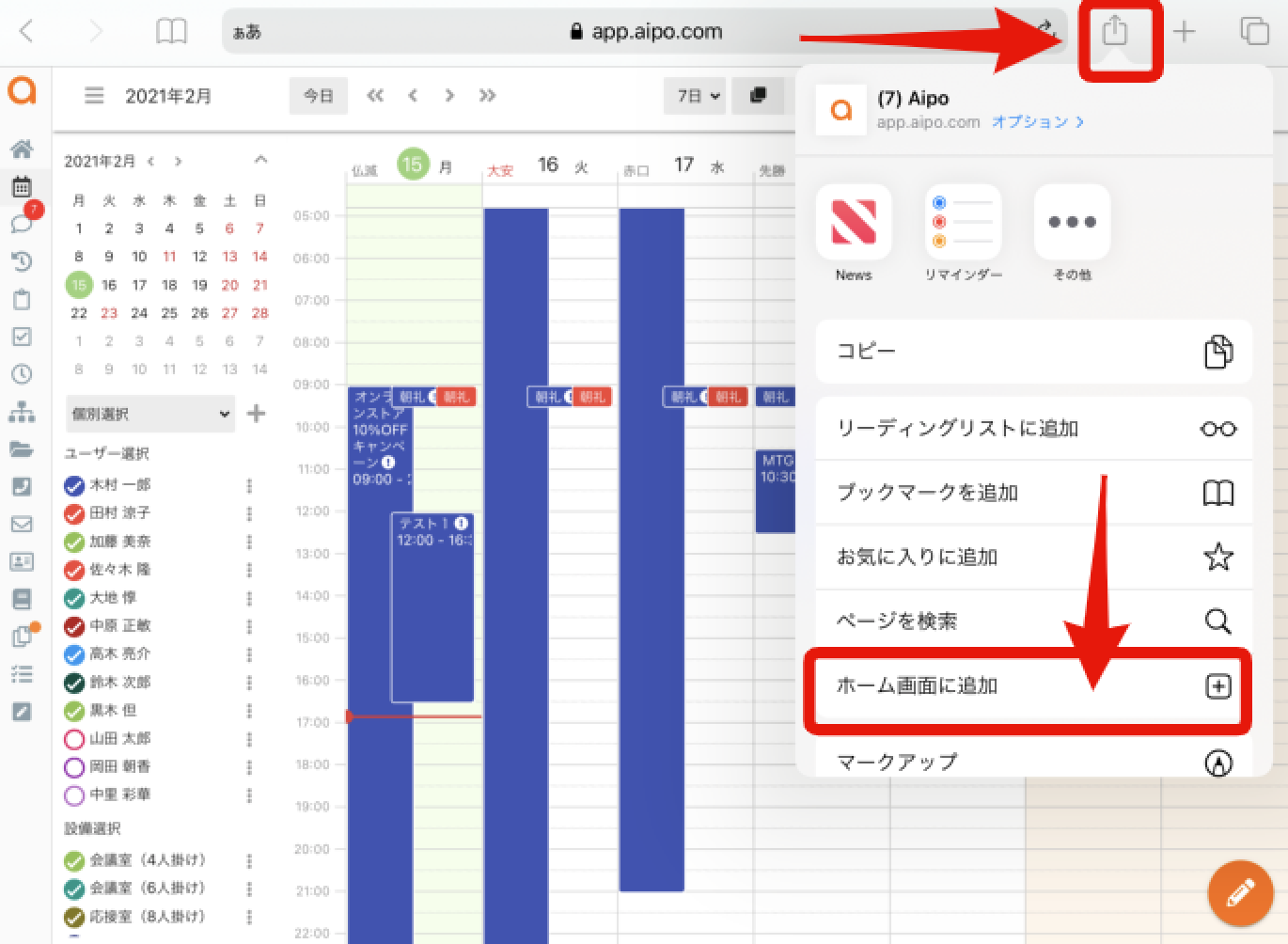
Task: Click the 今日 button
Action: (318, 95)
